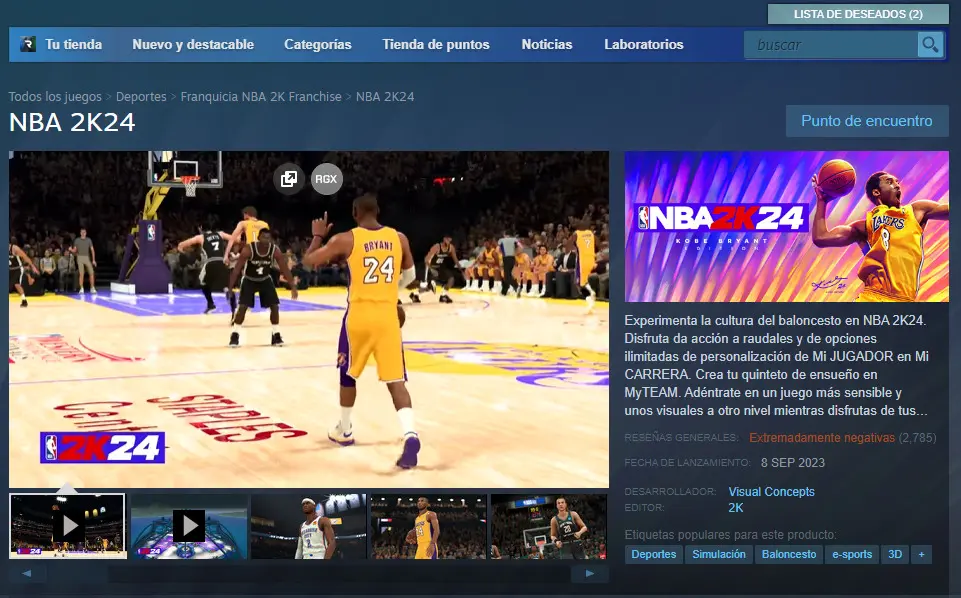Image resolution: width=961 pixels, height=598 pixels.
Task: Click the search magnifier icon
Action: pyautogui.click(x=930, y=45)
